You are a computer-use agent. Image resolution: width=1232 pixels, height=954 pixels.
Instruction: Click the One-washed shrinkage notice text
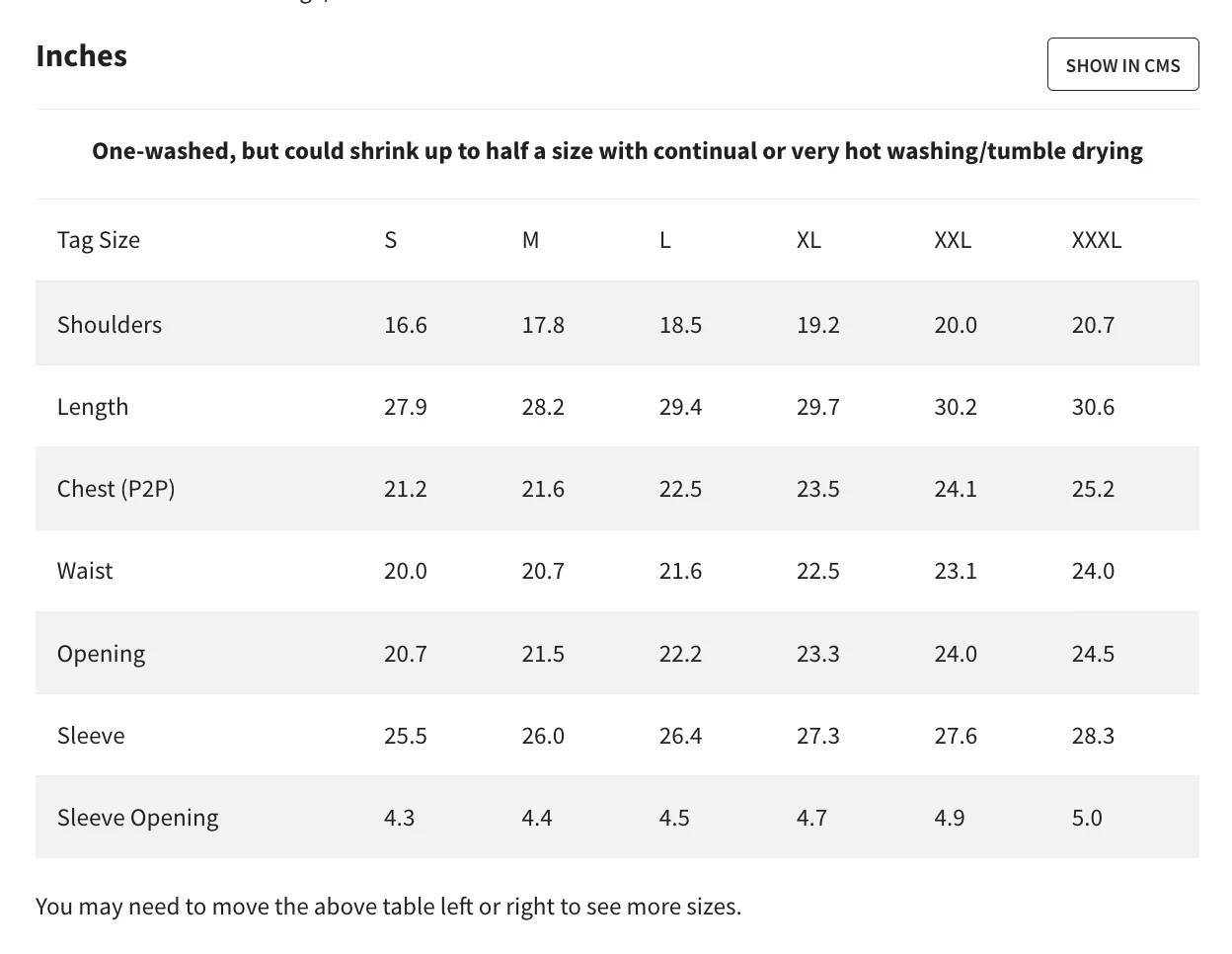[x=617, y=151]
